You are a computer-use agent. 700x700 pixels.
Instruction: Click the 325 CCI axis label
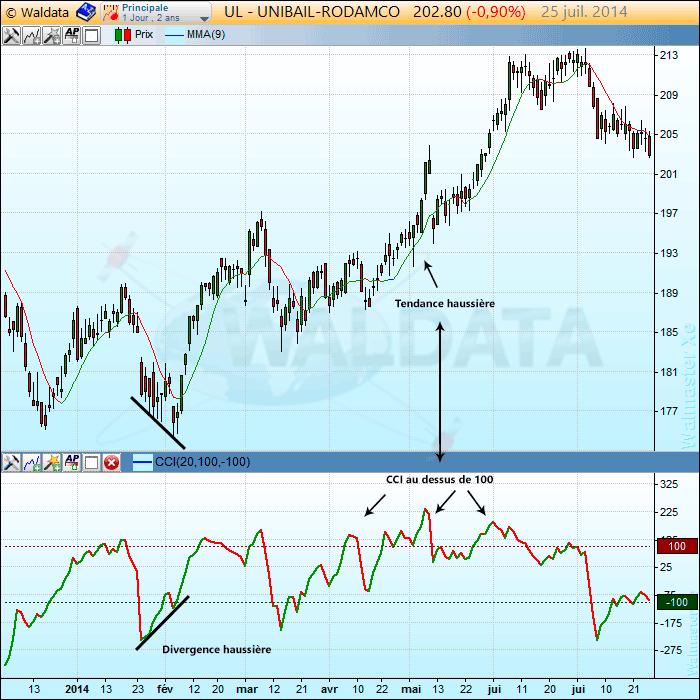[669, 484]
